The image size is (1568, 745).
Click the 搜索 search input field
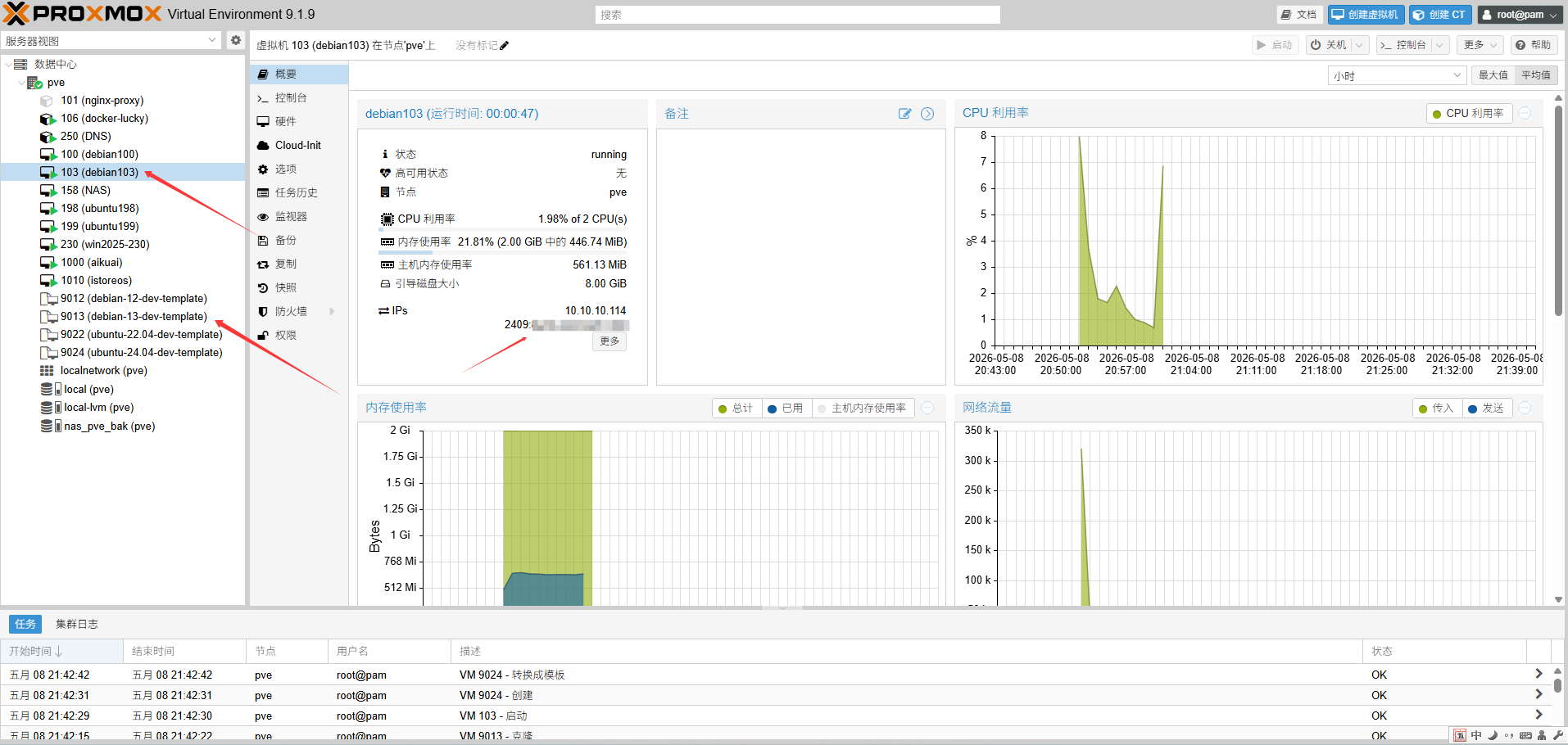[797, 15]
